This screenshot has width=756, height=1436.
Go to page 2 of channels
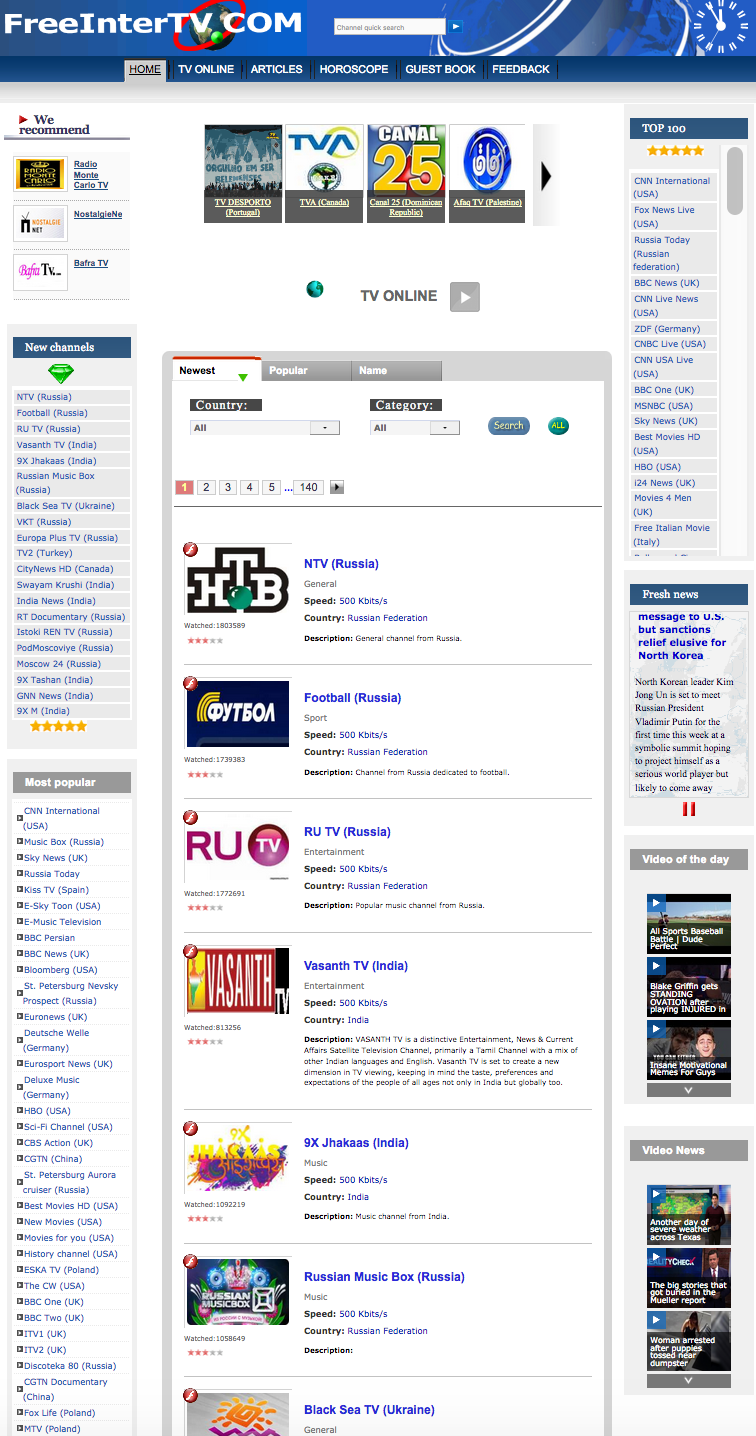tap(206, 487)
